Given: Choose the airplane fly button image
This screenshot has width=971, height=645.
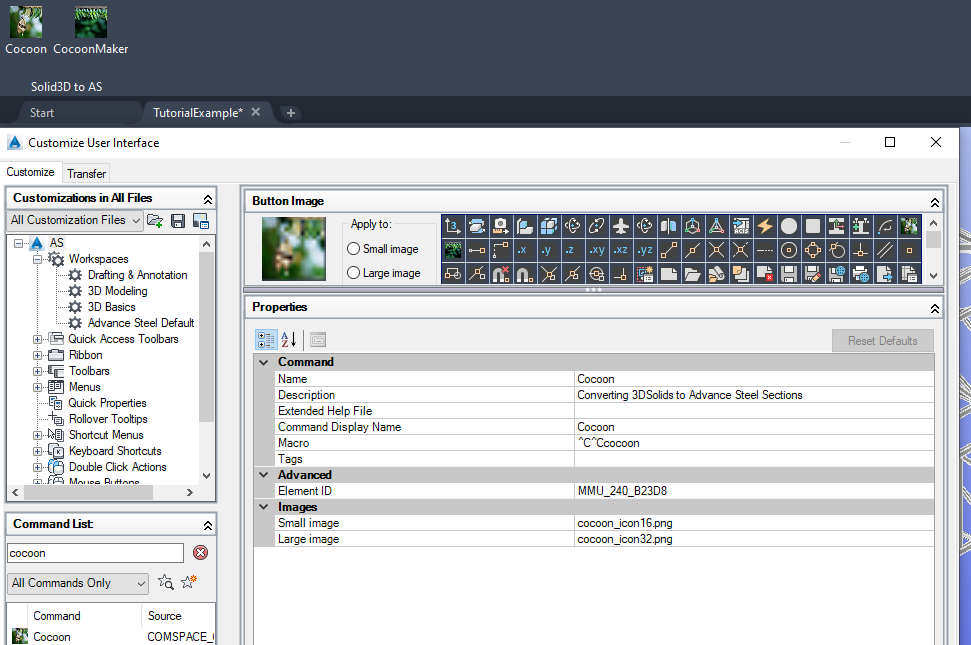Looking at the screenshot, I should tap(620, 226).
